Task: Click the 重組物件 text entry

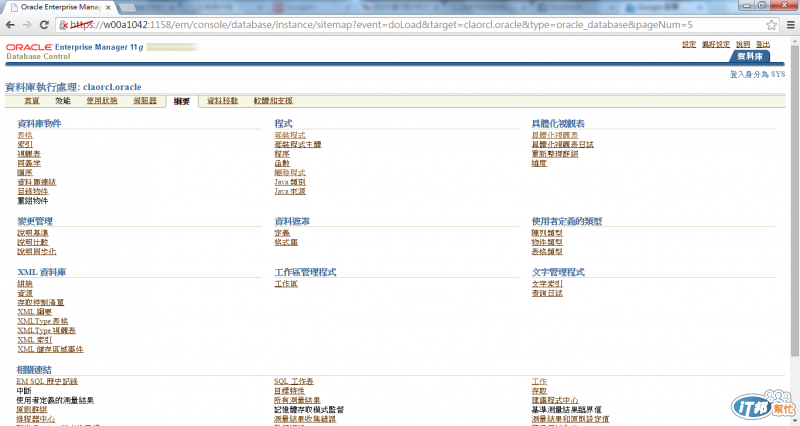Action: [33, 201]
